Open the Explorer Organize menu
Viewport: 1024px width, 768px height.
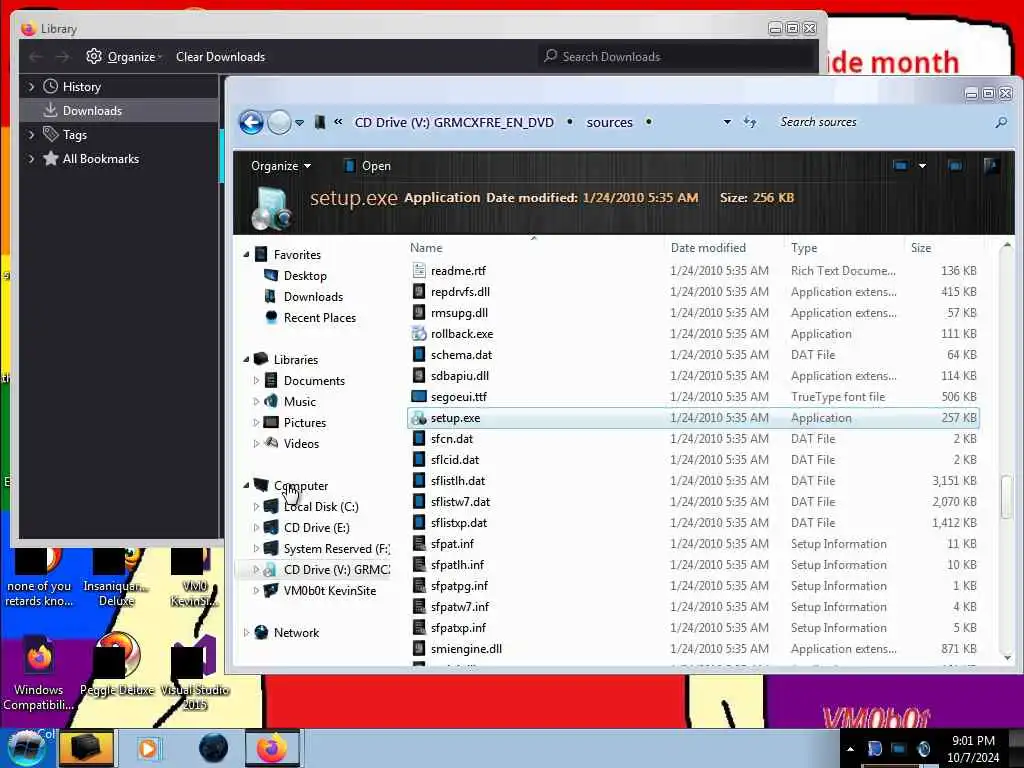coord(281,166)
